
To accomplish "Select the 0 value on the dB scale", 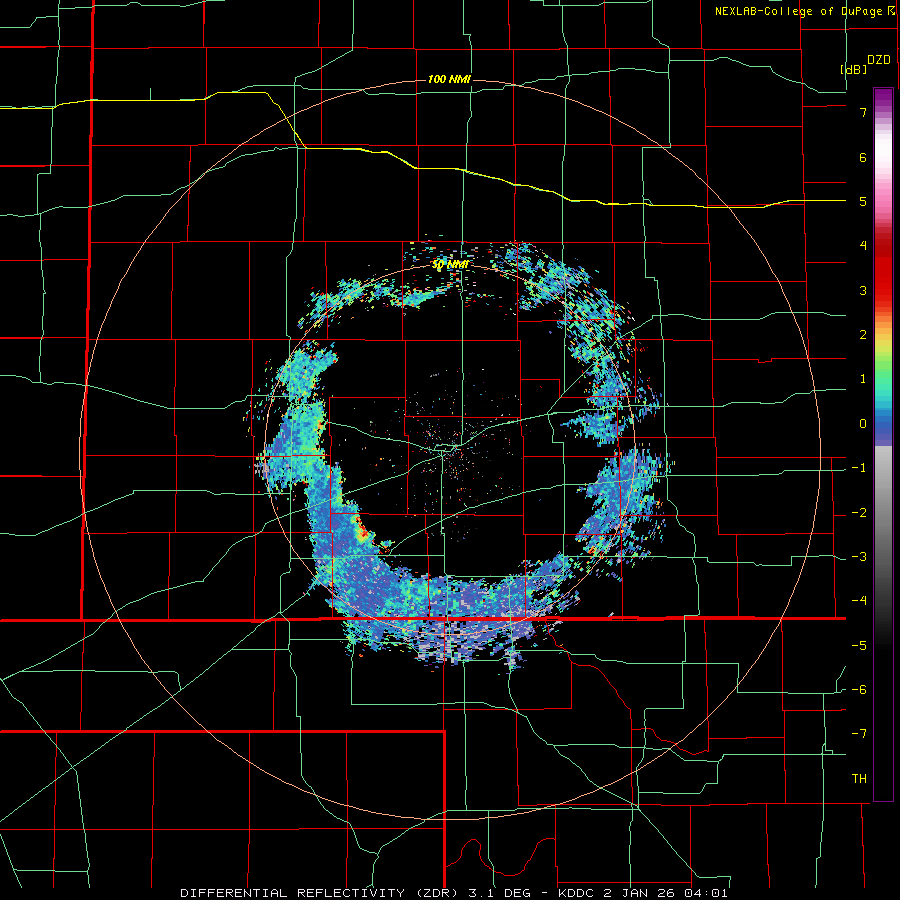I will [x=863, y=424].
